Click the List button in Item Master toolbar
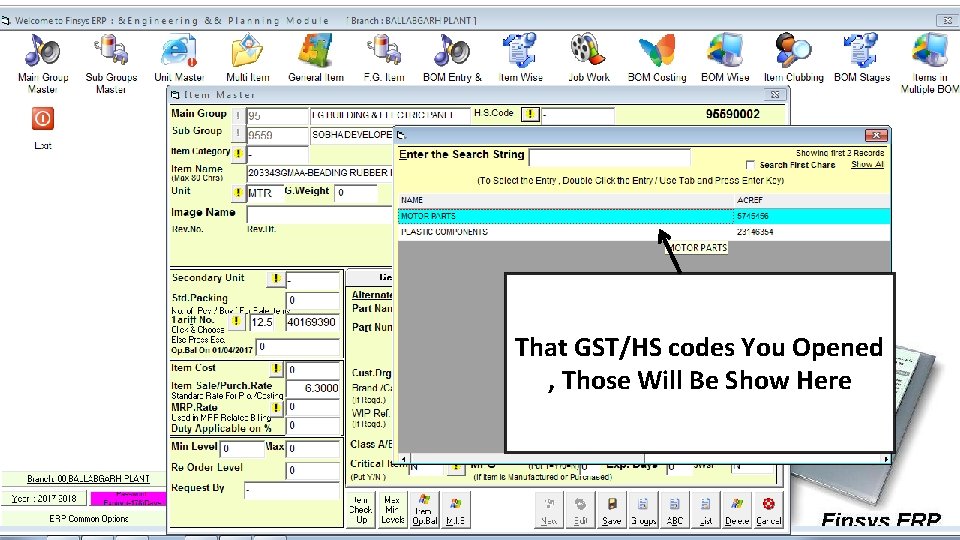Viewport: 960px width, 540px height. click(x=705, y=510)
